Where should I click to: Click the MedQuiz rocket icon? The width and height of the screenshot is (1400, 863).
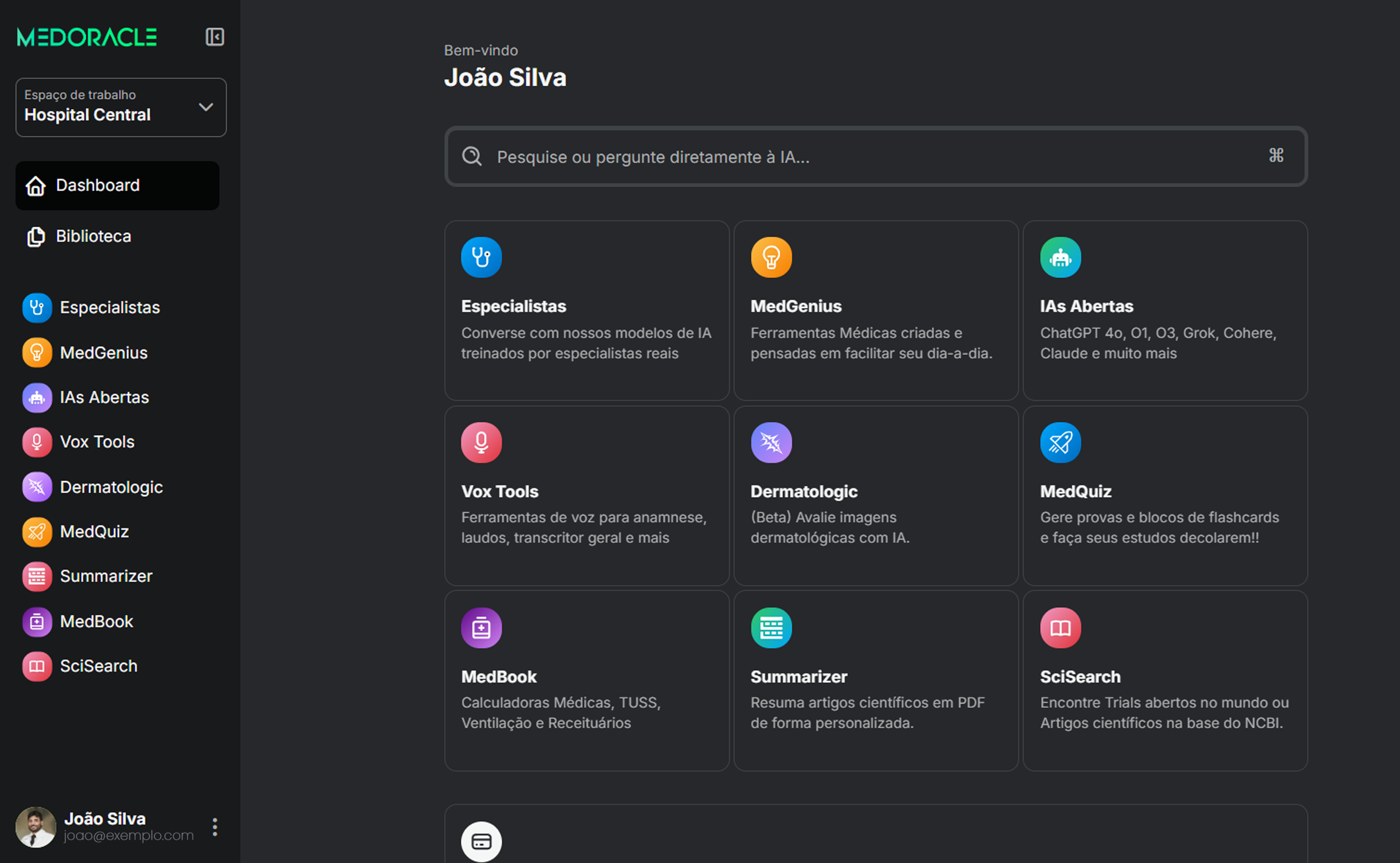click(36, 531)
